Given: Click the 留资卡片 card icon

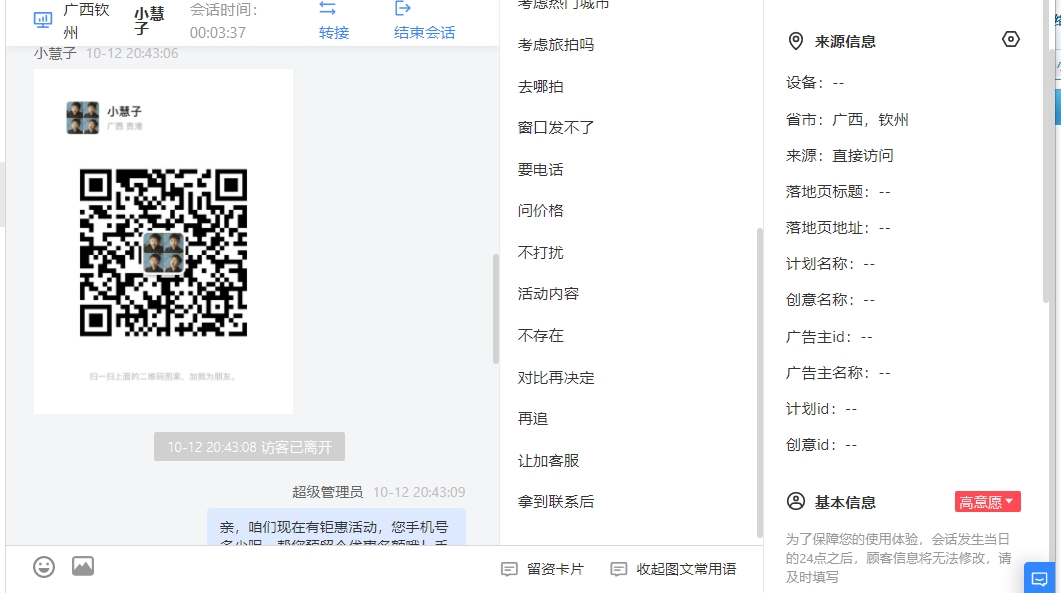Looking at the screenshot, I should (509, 569).
